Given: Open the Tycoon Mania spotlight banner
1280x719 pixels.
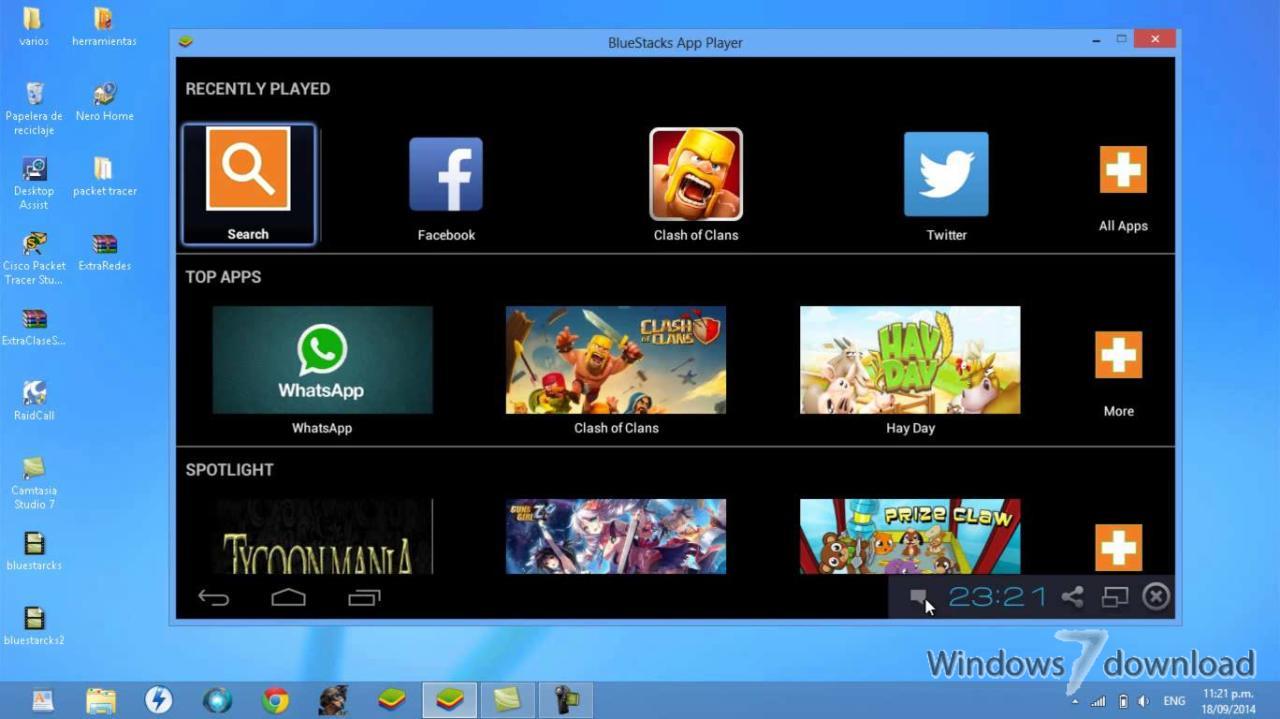Looking at the screenshot, I should tap(322, 536).
